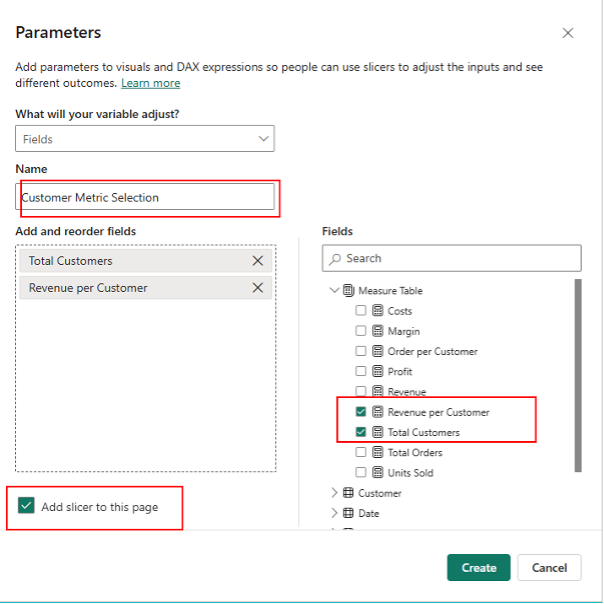
Task: Click the fields list vertical scrollbar
Action: point(578,376)
